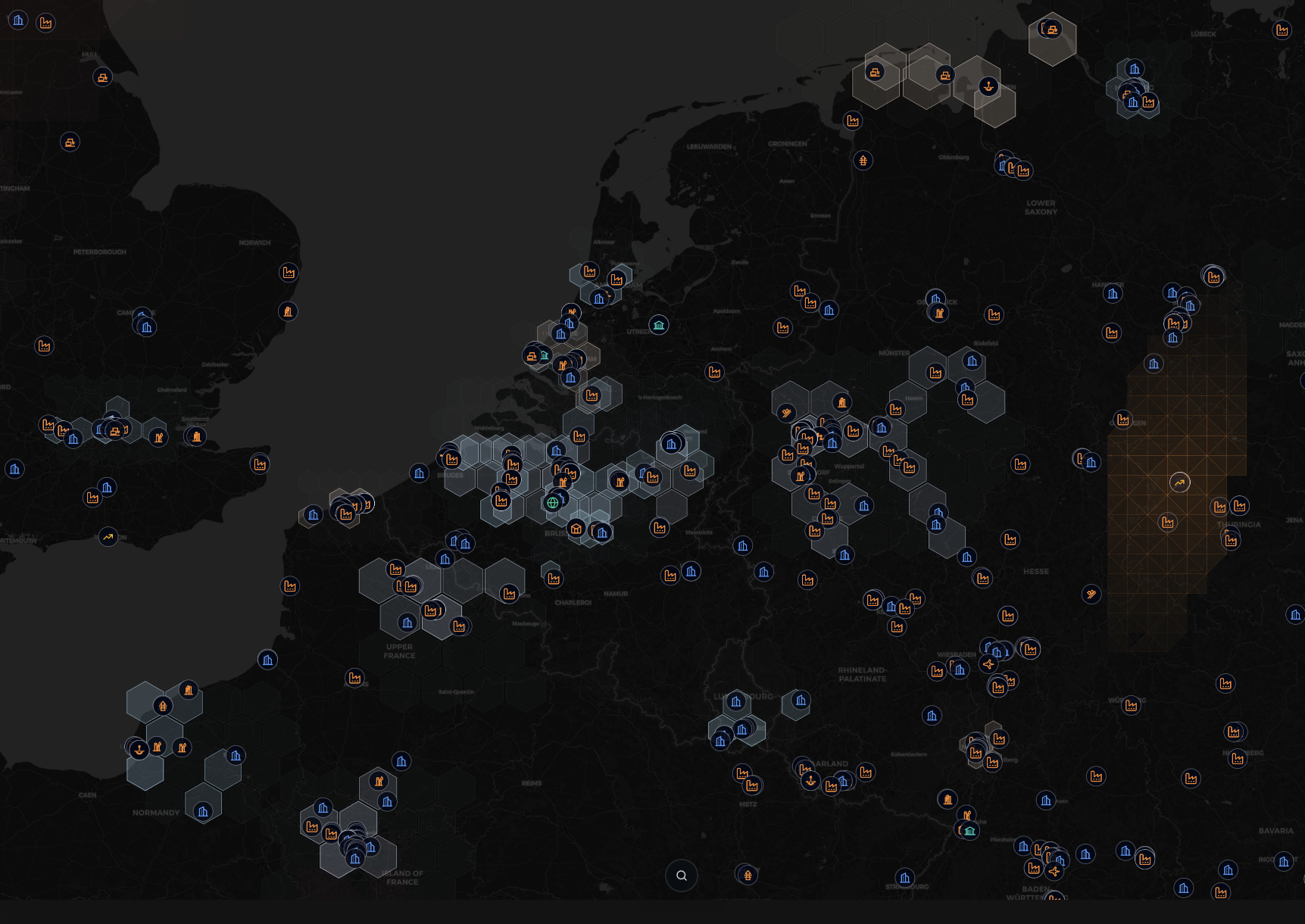Click the factory marker near Lübeck
This screenshot has height=924, width=1305.
point(1282,30)
